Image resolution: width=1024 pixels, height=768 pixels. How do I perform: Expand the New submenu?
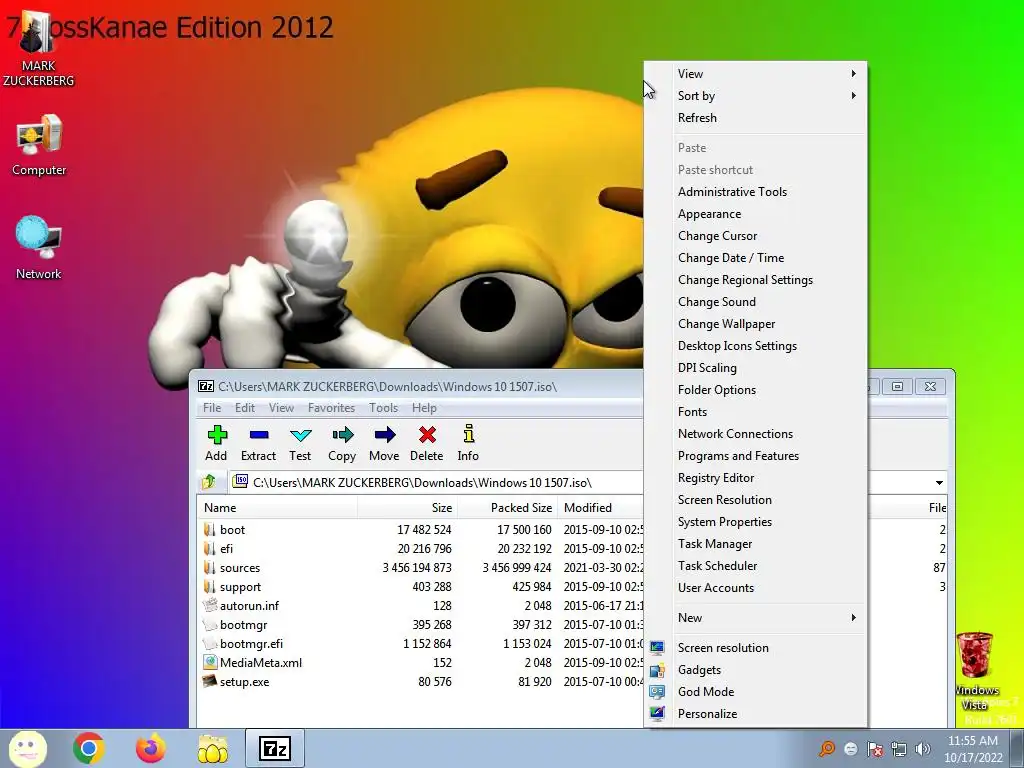pos(756,618)
